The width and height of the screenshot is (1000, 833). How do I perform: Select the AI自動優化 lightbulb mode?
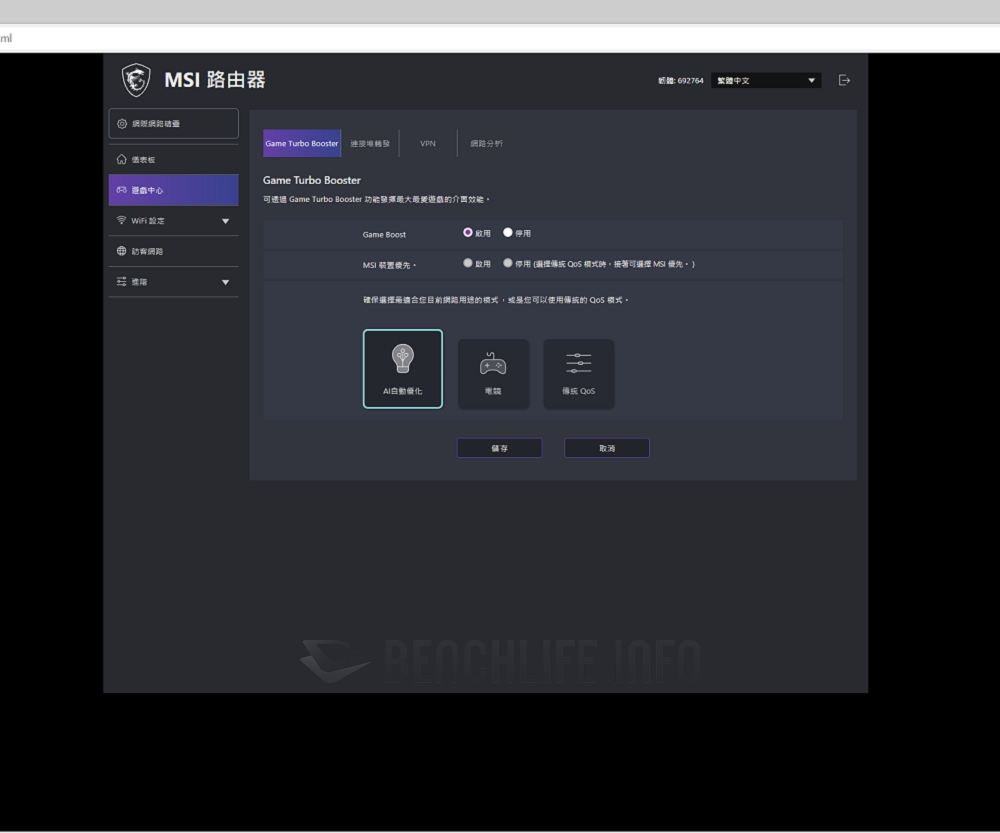pyautogui.click(x=403, y=368)
